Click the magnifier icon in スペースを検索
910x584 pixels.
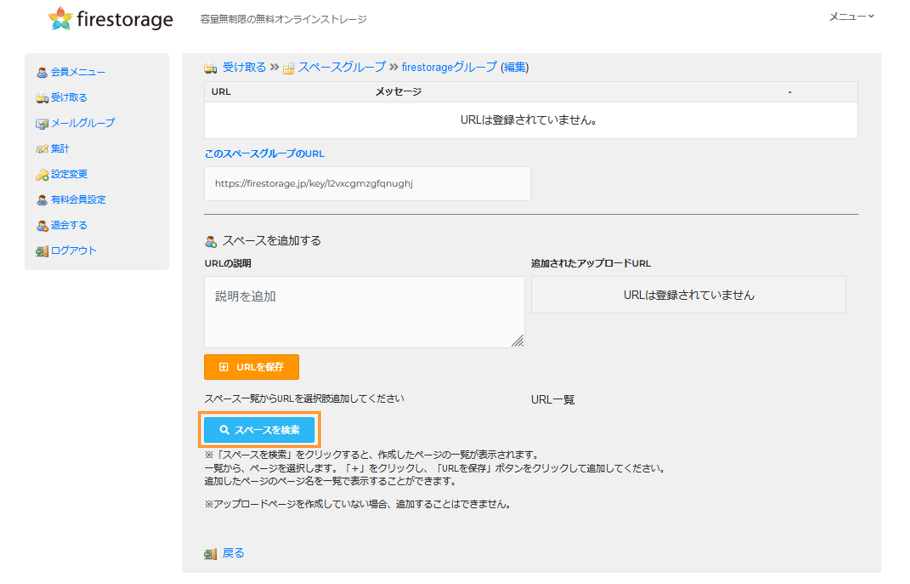click(225, 430)
